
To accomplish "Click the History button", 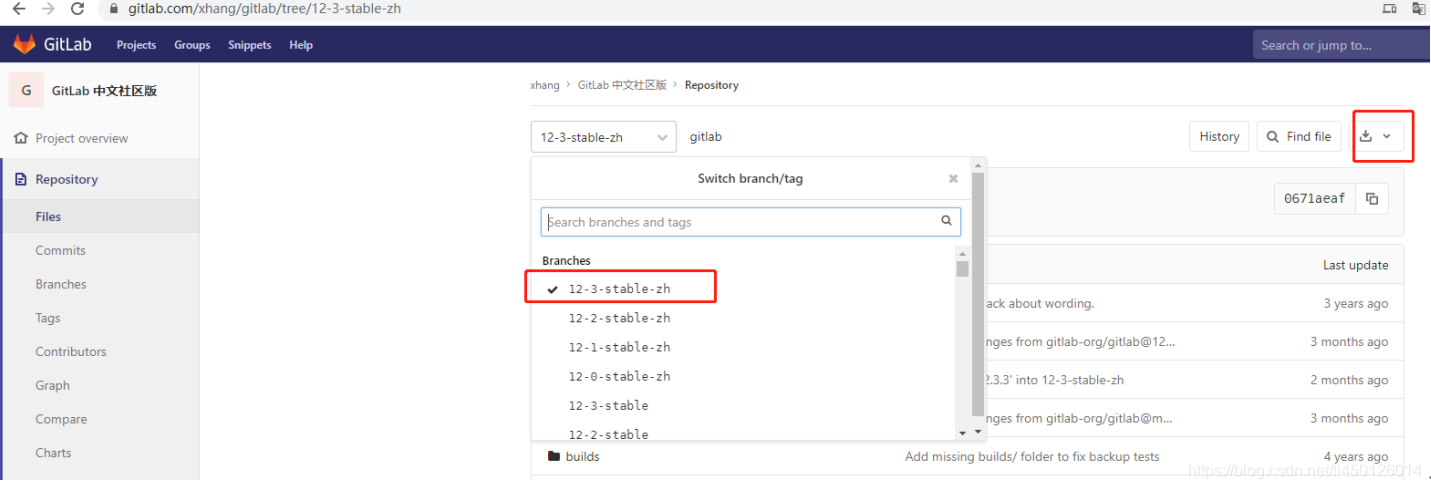I will tap(1219, 137).
